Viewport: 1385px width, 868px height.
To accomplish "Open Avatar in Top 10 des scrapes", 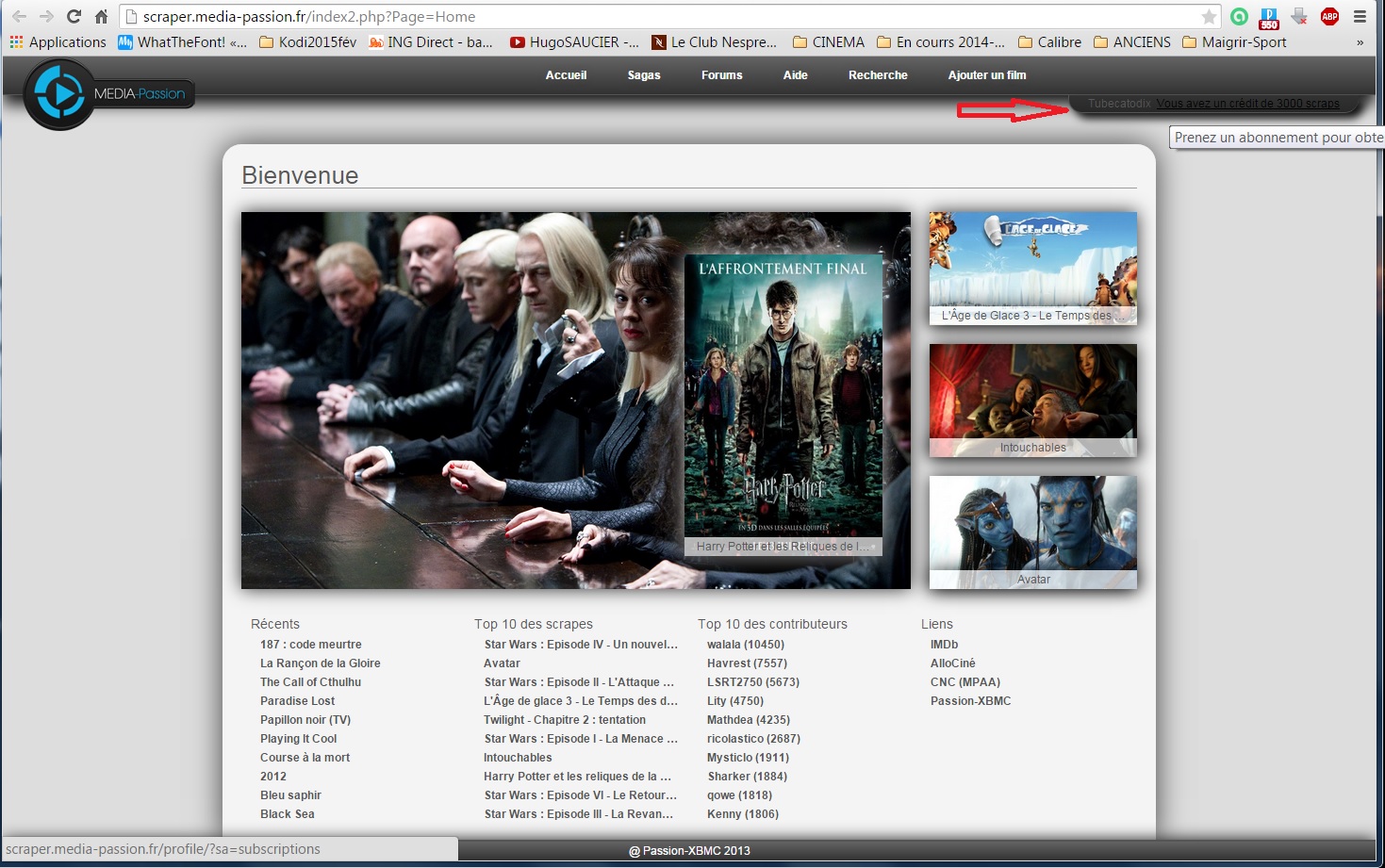I will coord(502,663).
